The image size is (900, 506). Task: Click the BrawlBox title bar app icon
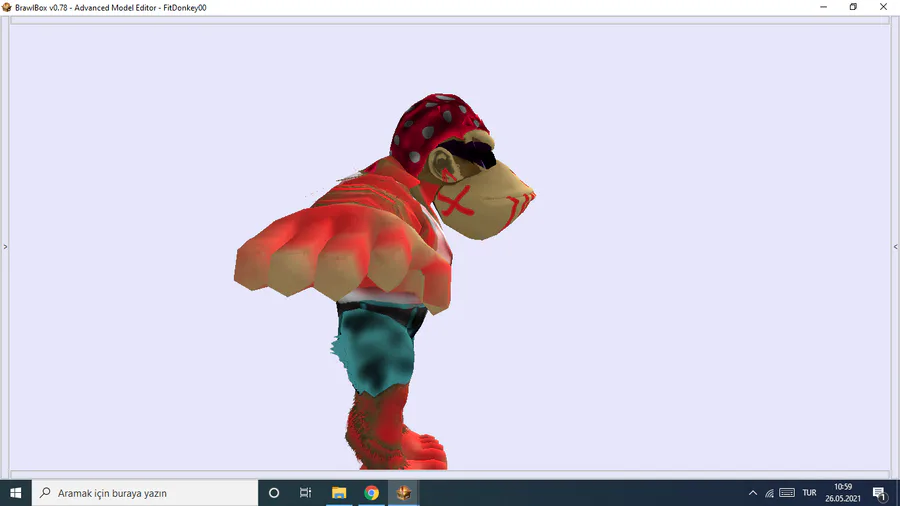pyautogui.click(x=7, y=7)
